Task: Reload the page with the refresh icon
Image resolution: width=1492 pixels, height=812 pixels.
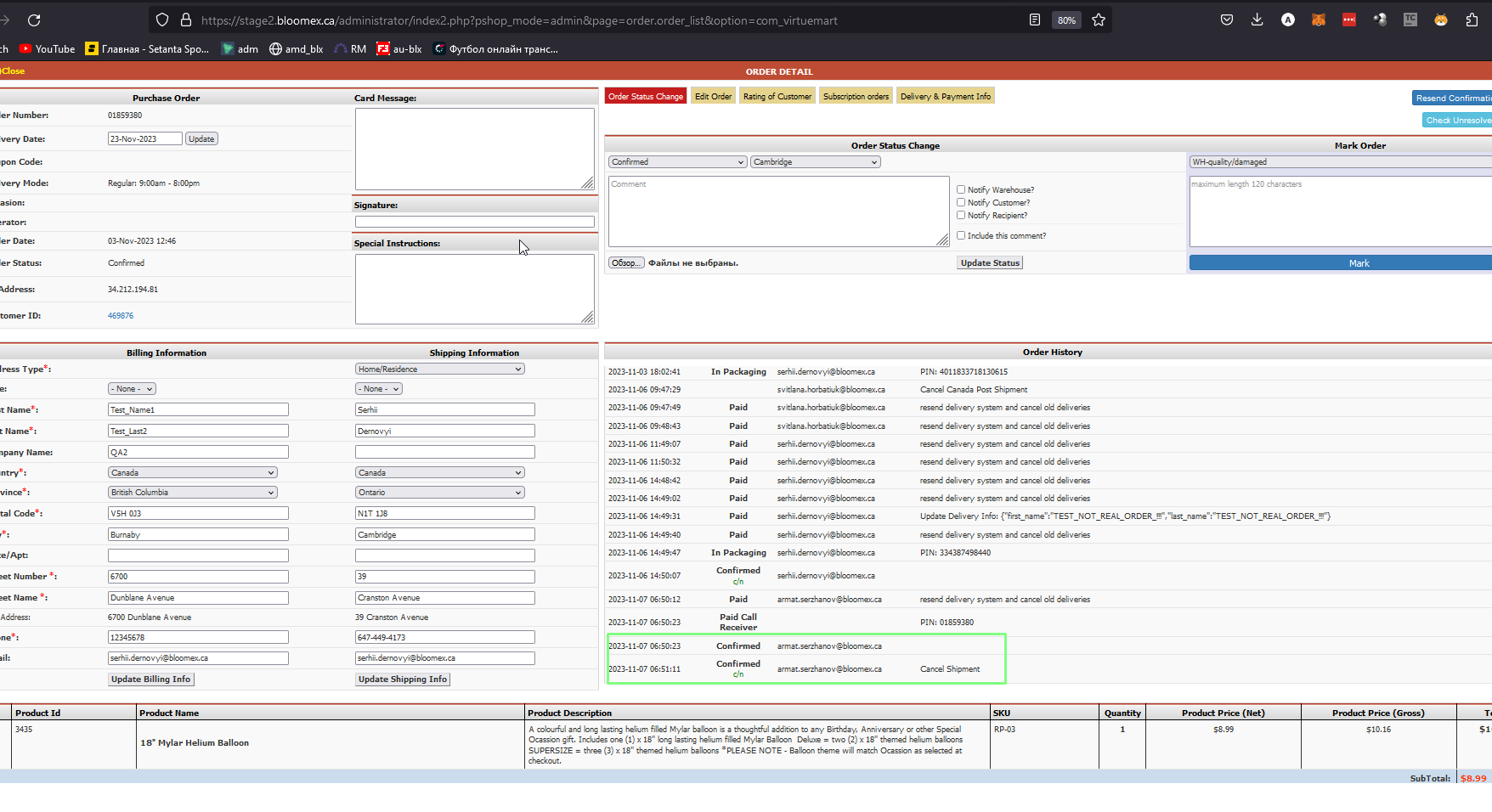Action: [x=34, y=20]
